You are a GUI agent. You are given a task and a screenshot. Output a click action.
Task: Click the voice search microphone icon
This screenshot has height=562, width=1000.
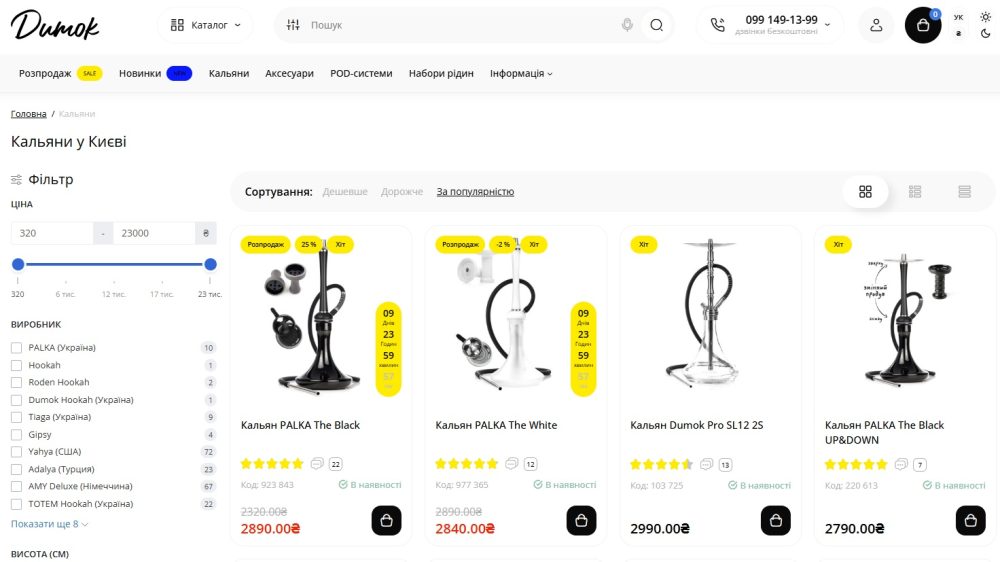[x=627, y=25]
